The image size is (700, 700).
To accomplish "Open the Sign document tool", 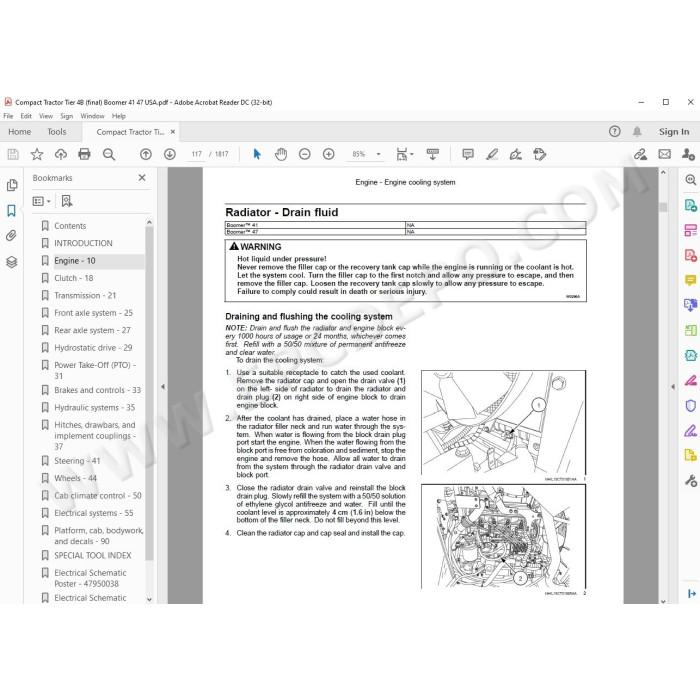I will click(516, 154).
